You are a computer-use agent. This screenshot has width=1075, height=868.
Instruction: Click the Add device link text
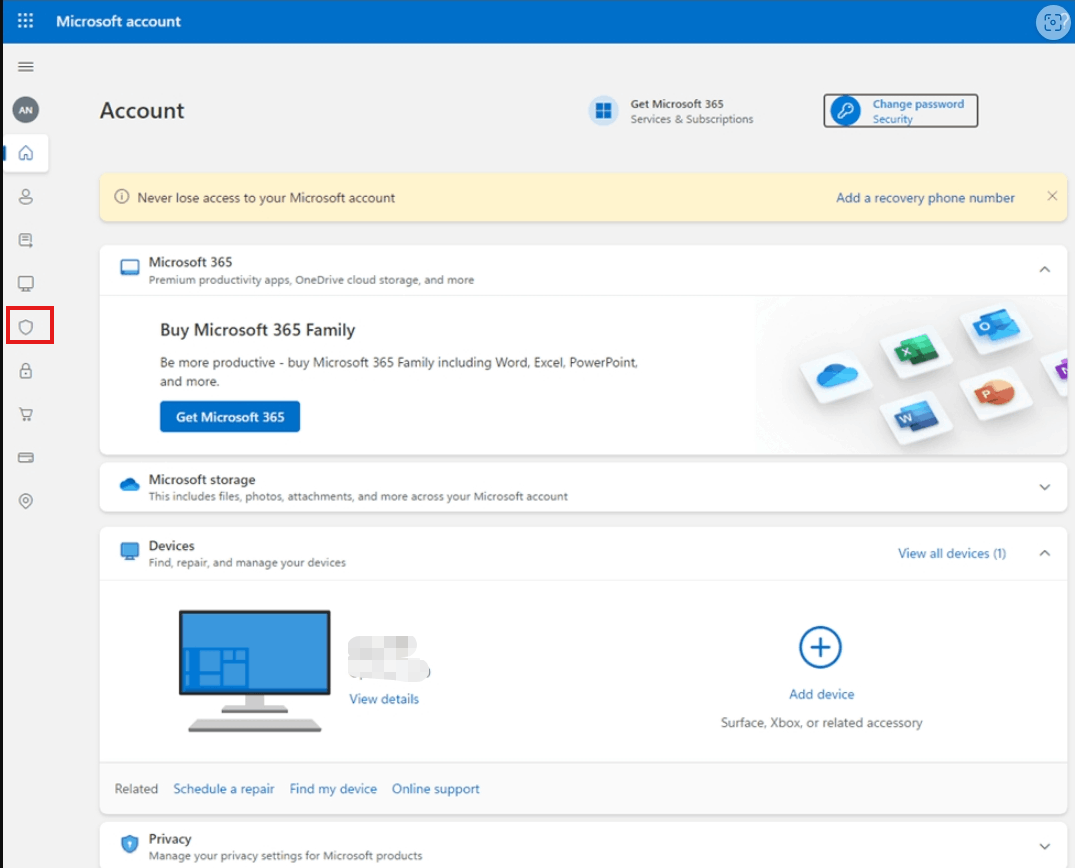821,694
